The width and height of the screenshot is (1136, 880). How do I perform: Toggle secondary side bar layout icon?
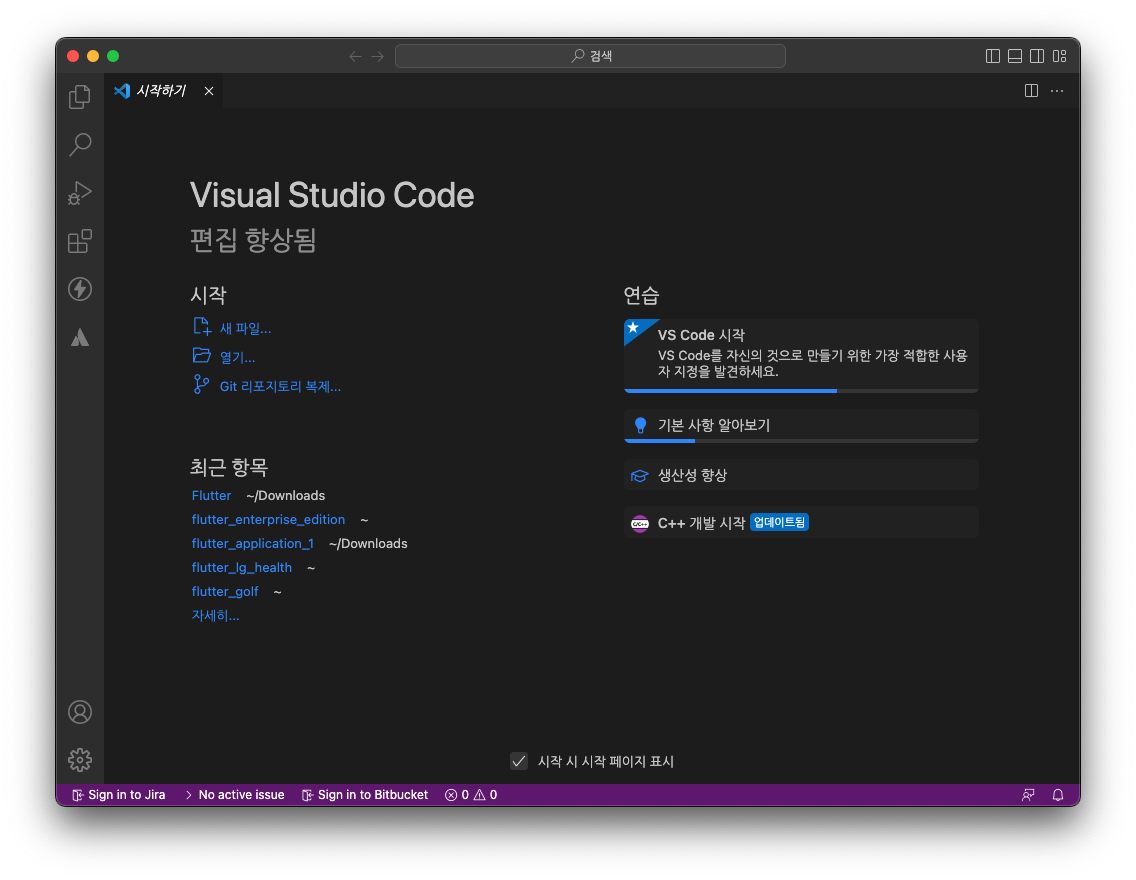[x=1037, y=56]
